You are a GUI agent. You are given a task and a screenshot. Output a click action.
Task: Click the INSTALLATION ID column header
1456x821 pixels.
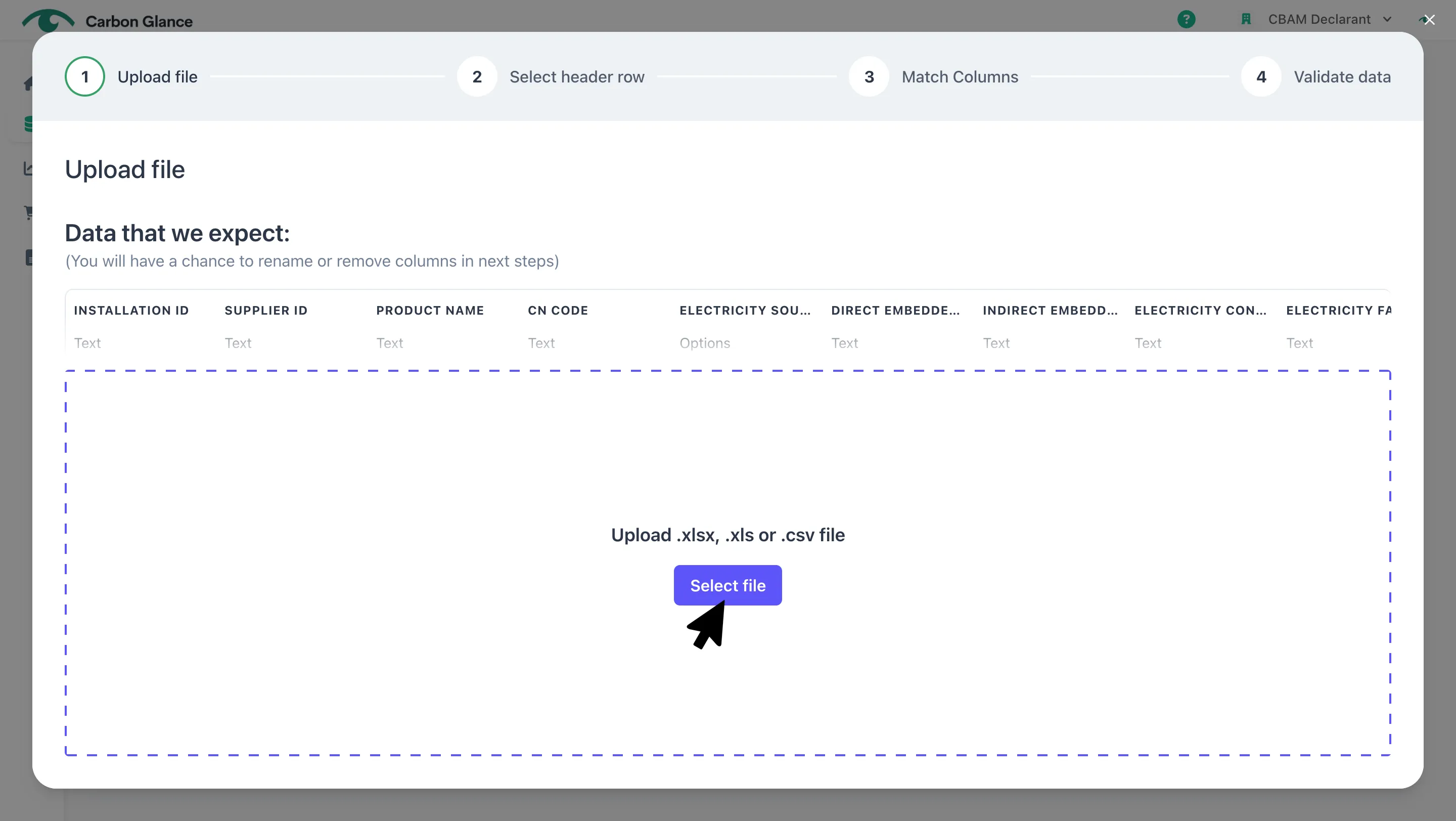tap(131, 311)
